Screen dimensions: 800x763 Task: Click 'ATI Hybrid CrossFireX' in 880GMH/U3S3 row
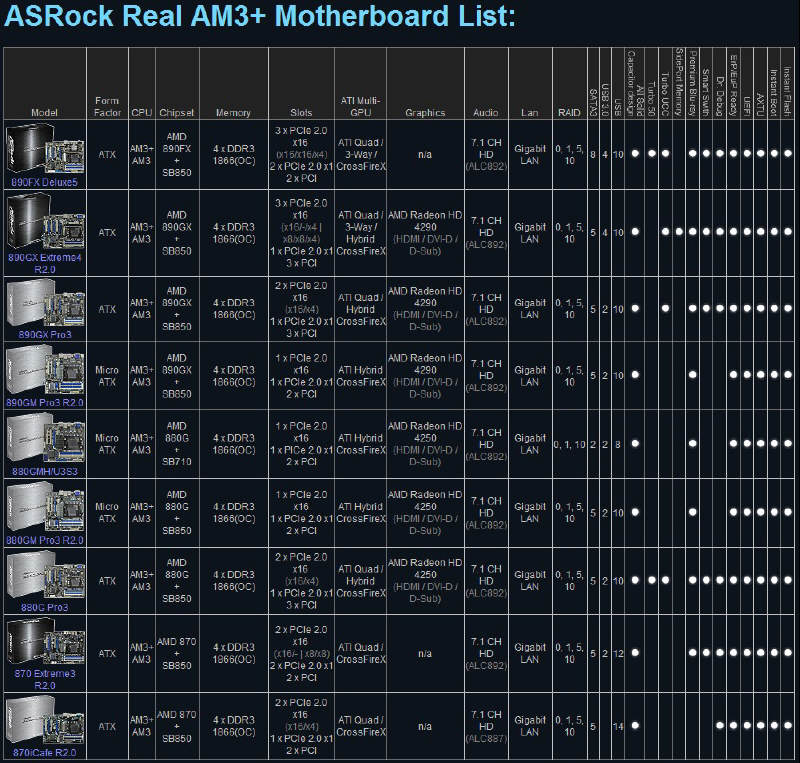coord(360,444)
